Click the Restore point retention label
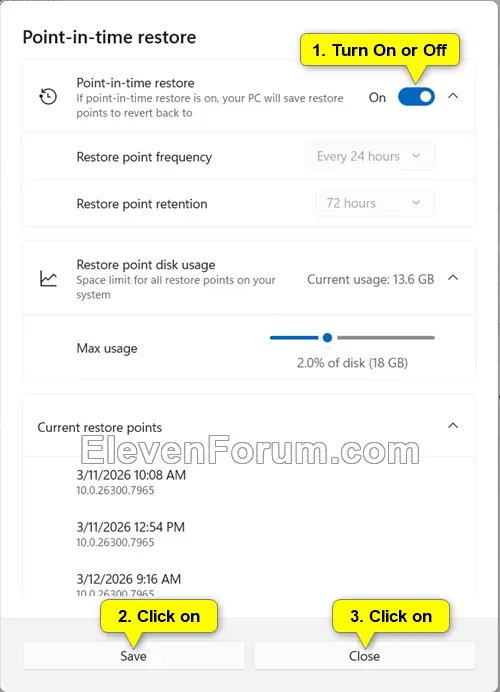The image size is (500, 692). (142, 204)
